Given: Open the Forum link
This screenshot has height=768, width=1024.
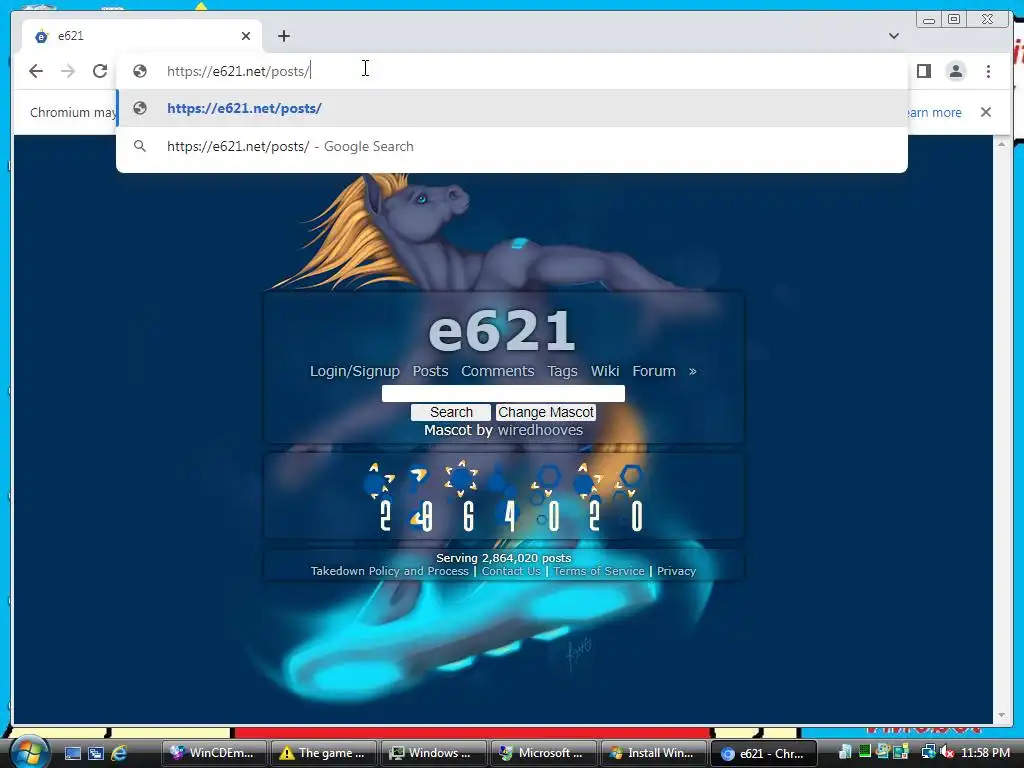Looking at the screenshot, I should tap(654, 371).
